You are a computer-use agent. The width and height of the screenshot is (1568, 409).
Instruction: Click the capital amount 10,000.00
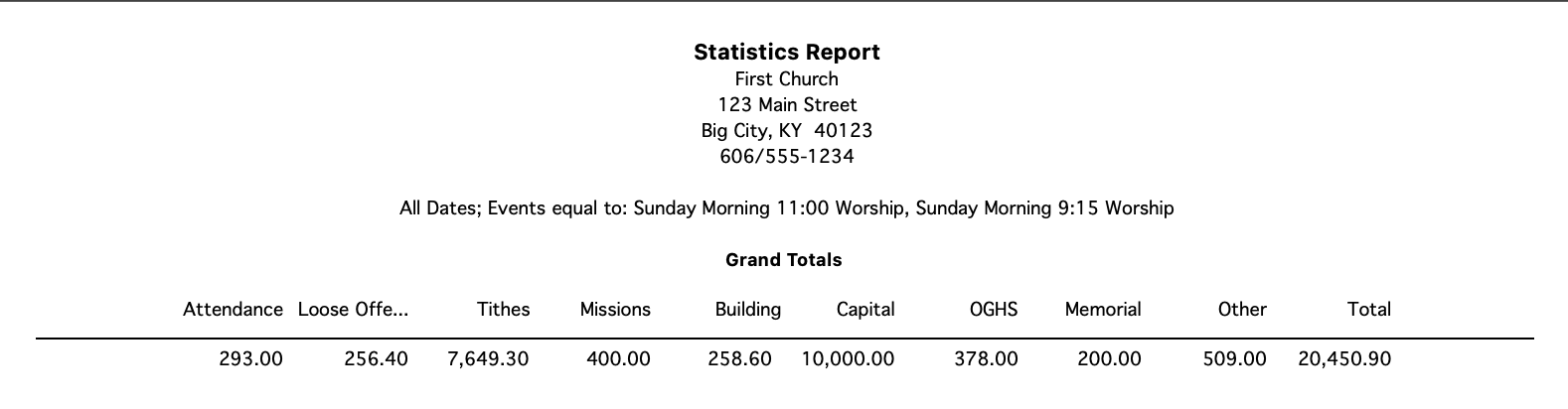(848, 359)
